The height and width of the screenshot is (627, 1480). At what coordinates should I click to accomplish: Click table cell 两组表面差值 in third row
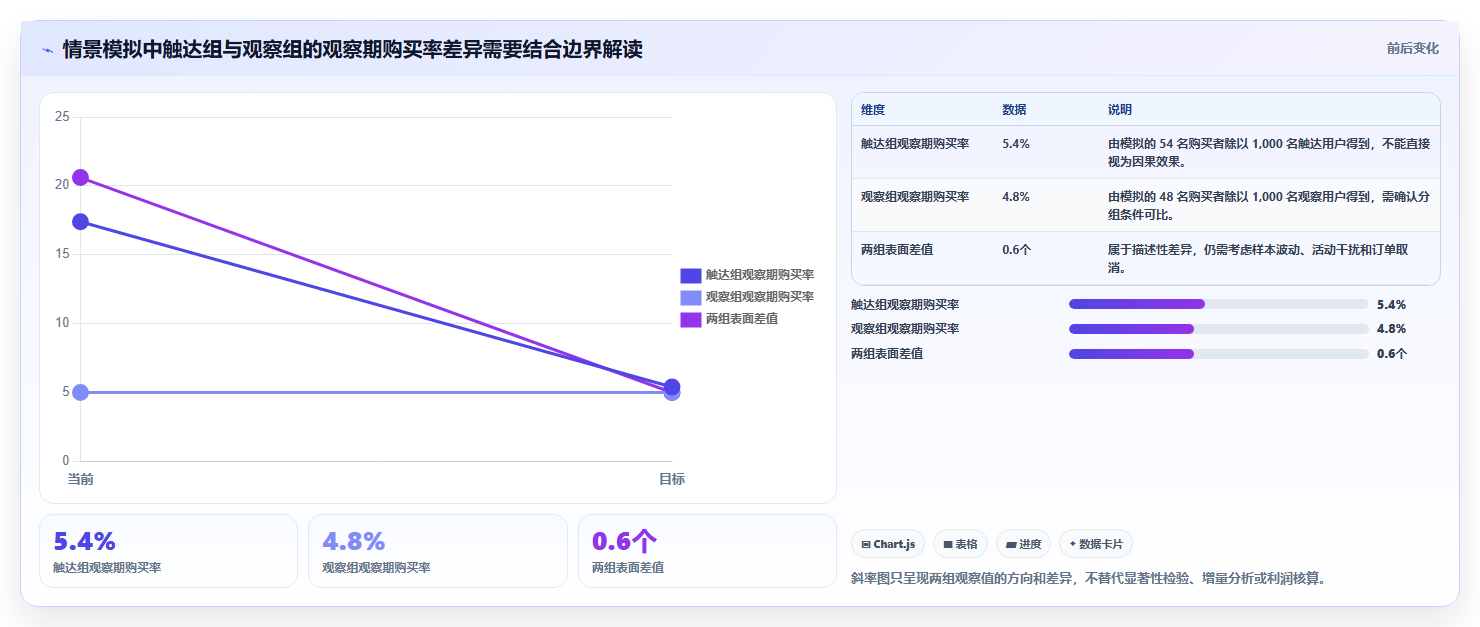(x=897, y=250)
